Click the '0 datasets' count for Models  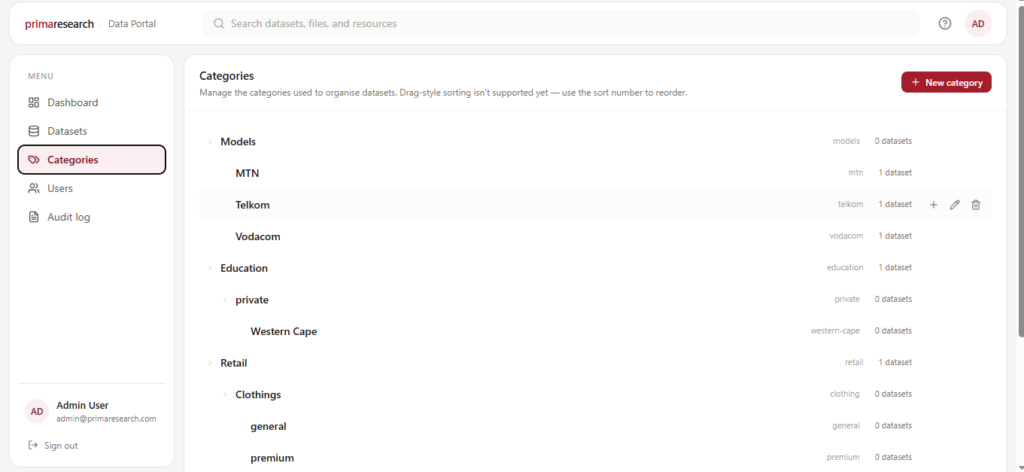coord(893,141)
